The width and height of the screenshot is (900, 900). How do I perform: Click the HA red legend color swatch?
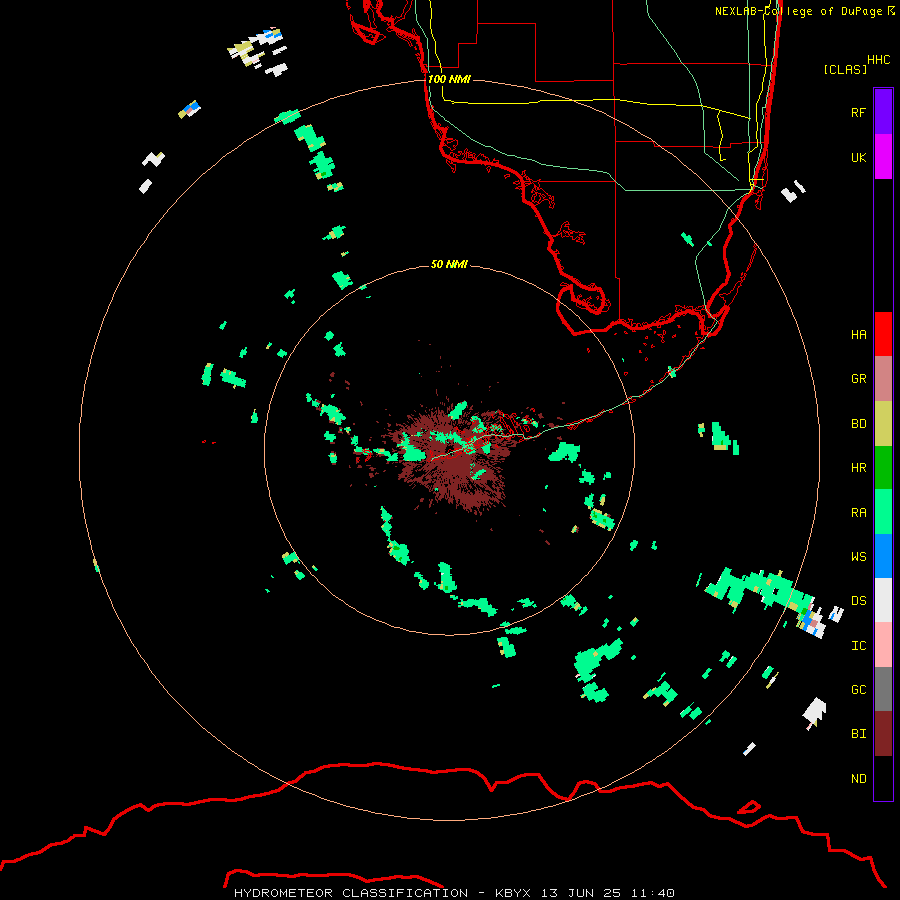(x=883, y=334)
